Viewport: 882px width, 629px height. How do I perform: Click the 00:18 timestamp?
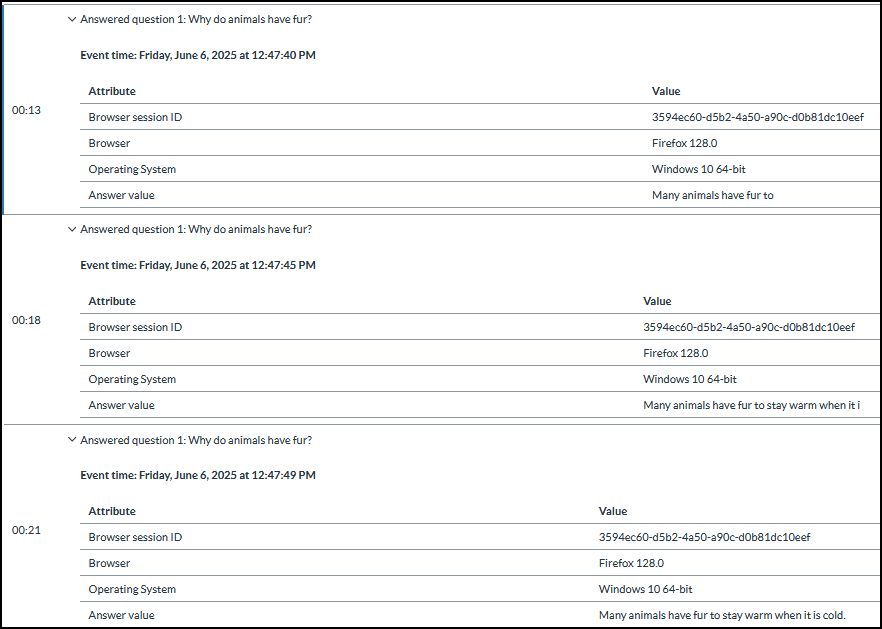[26, 320]
